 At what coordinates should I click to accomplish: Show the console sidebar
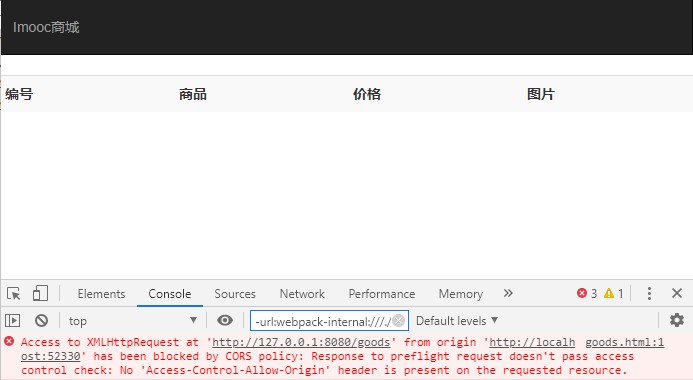tap(12, 320)
